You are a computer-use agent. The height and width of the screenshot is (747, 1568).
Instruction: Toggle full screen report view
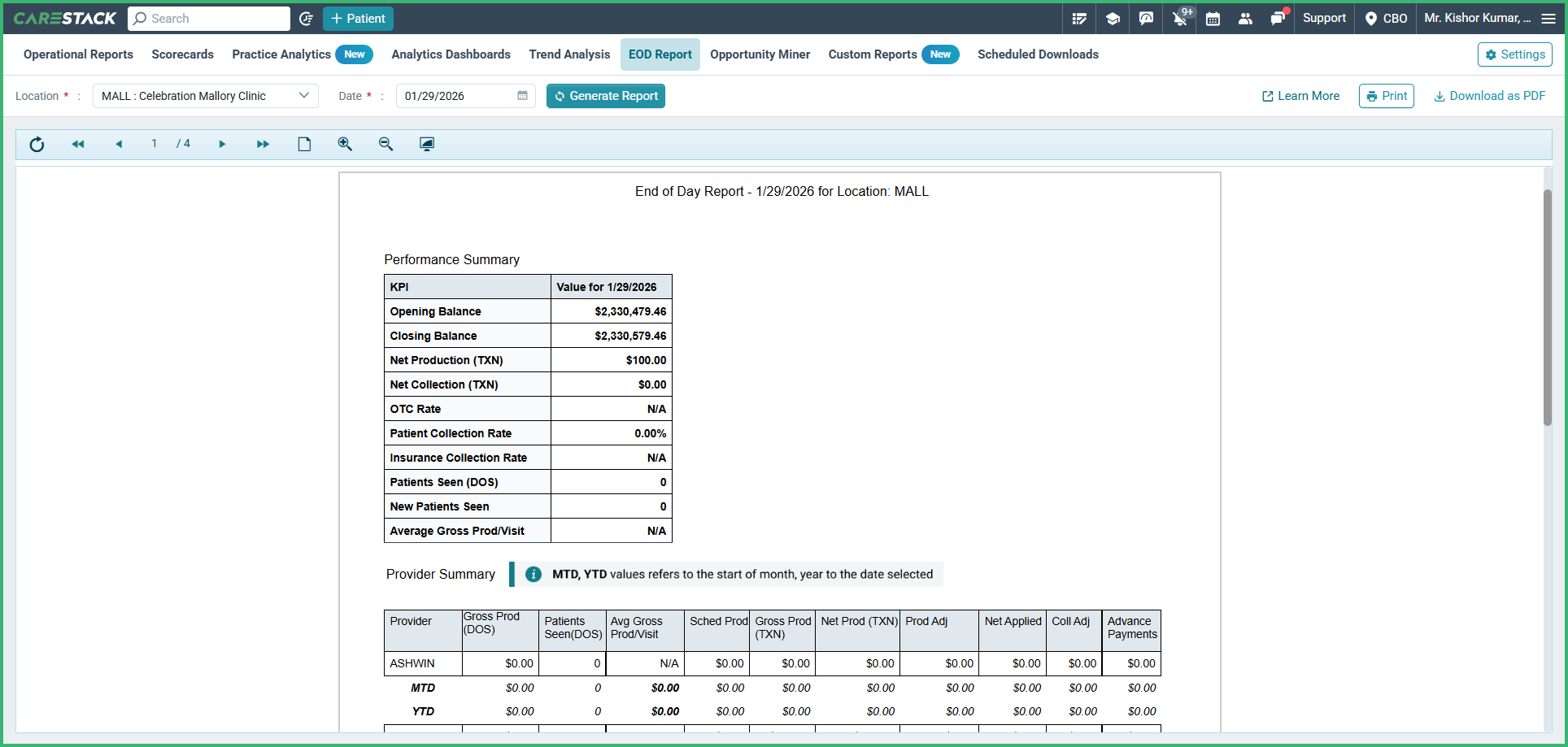(x=427, y=144)
